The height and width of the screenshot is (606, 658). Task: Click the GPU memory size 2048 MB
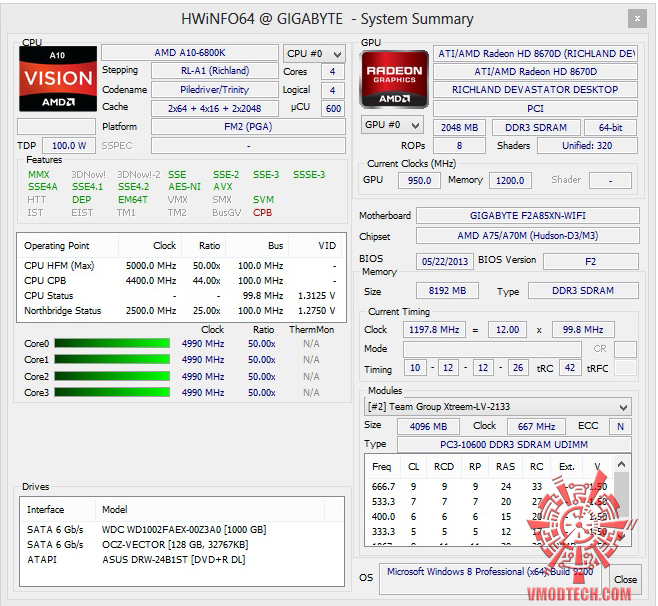[x=460, y=128]
